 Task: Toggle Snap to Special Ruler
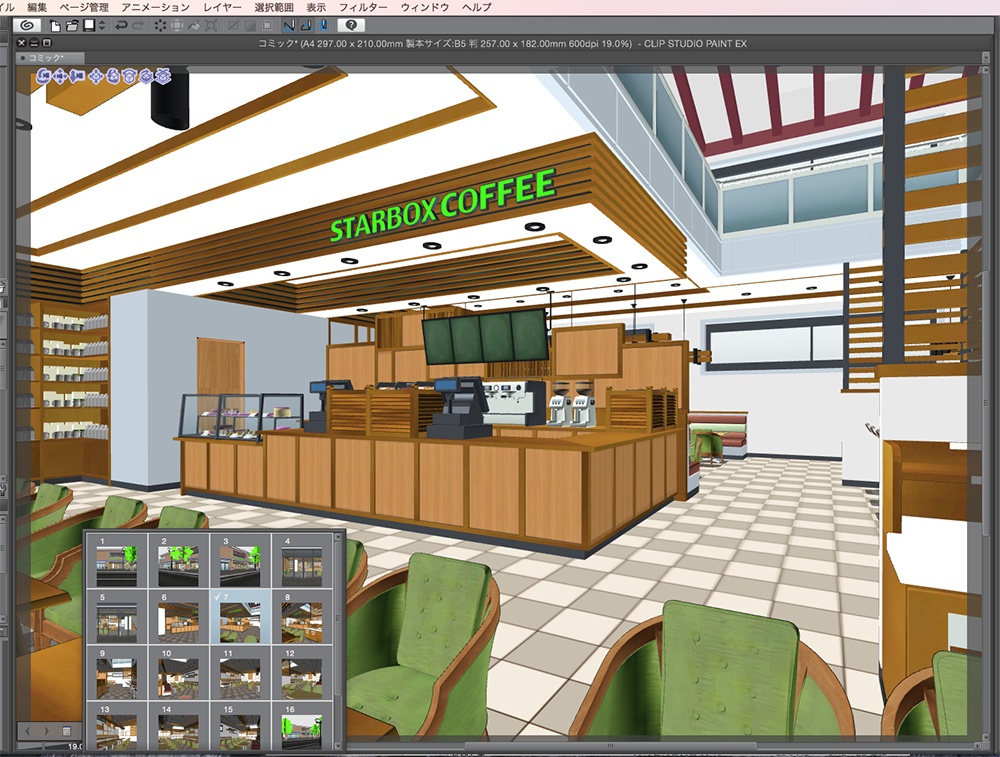(306, 26)
